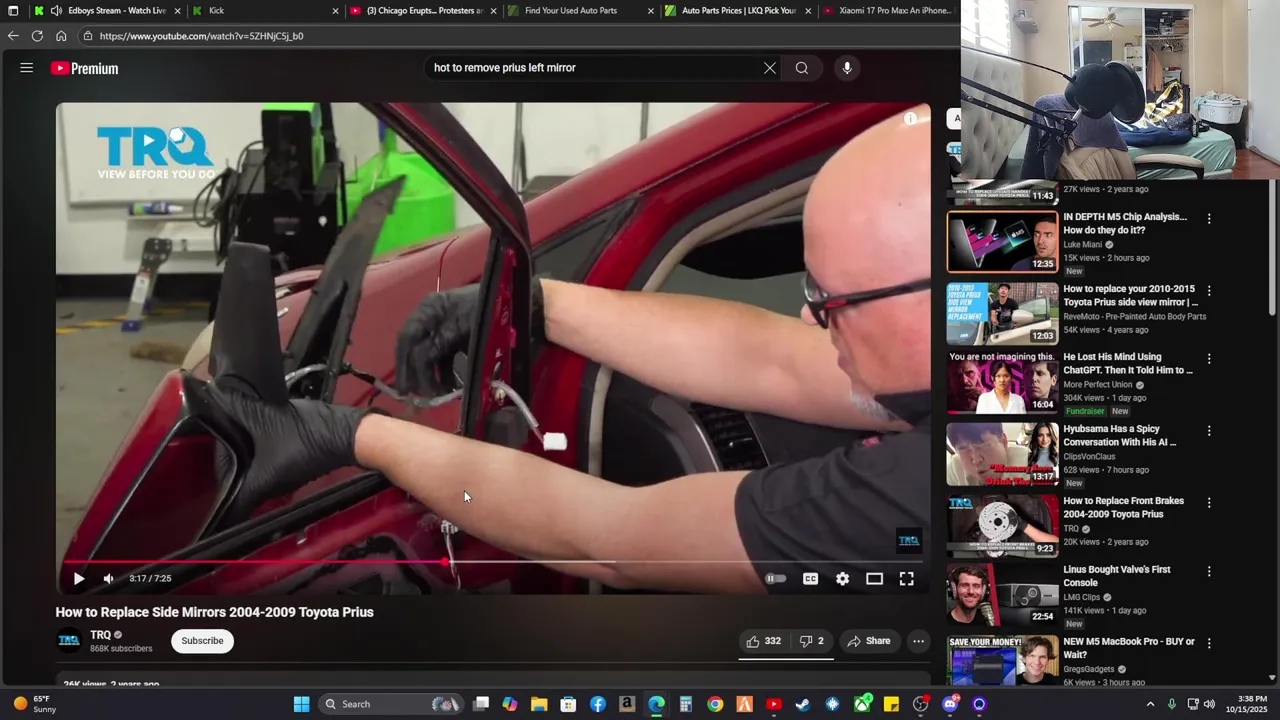Like the video with thumbs up
The image size is (1280, 720).
click(763, 641)
